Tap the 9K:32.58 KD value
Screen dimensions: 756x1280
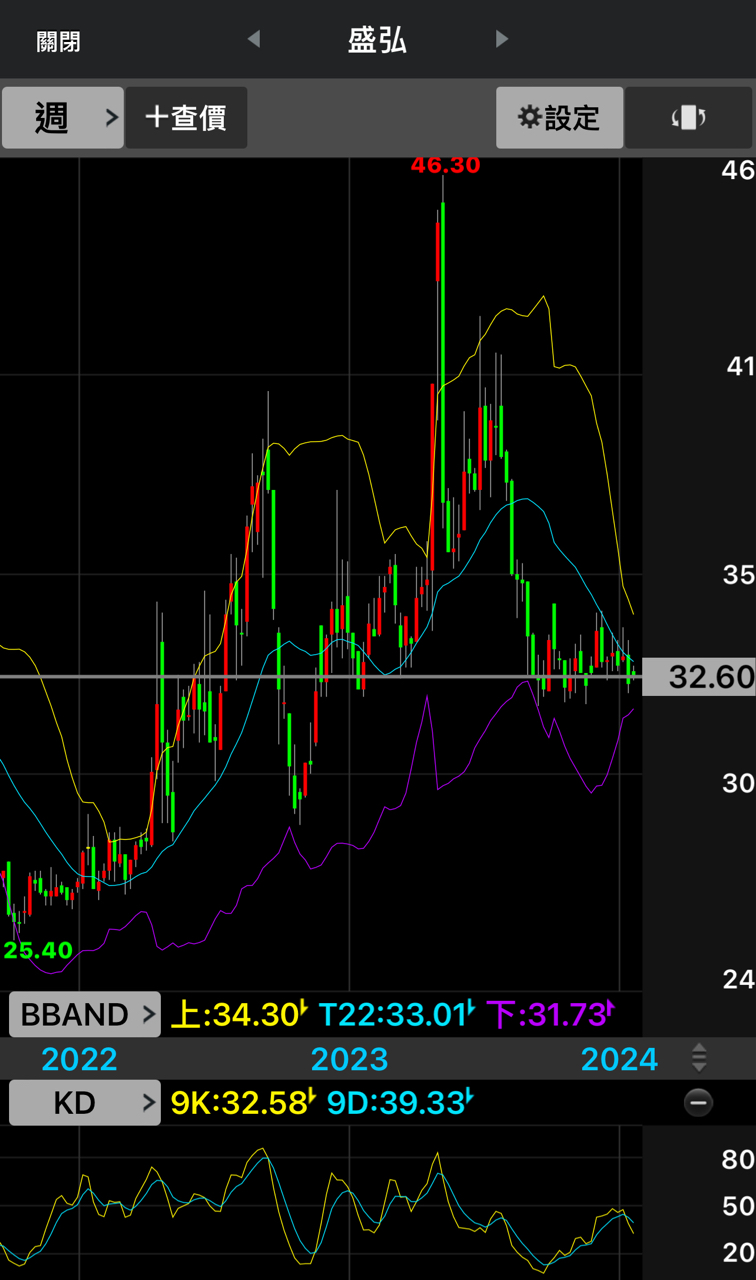click(242, 1103)
